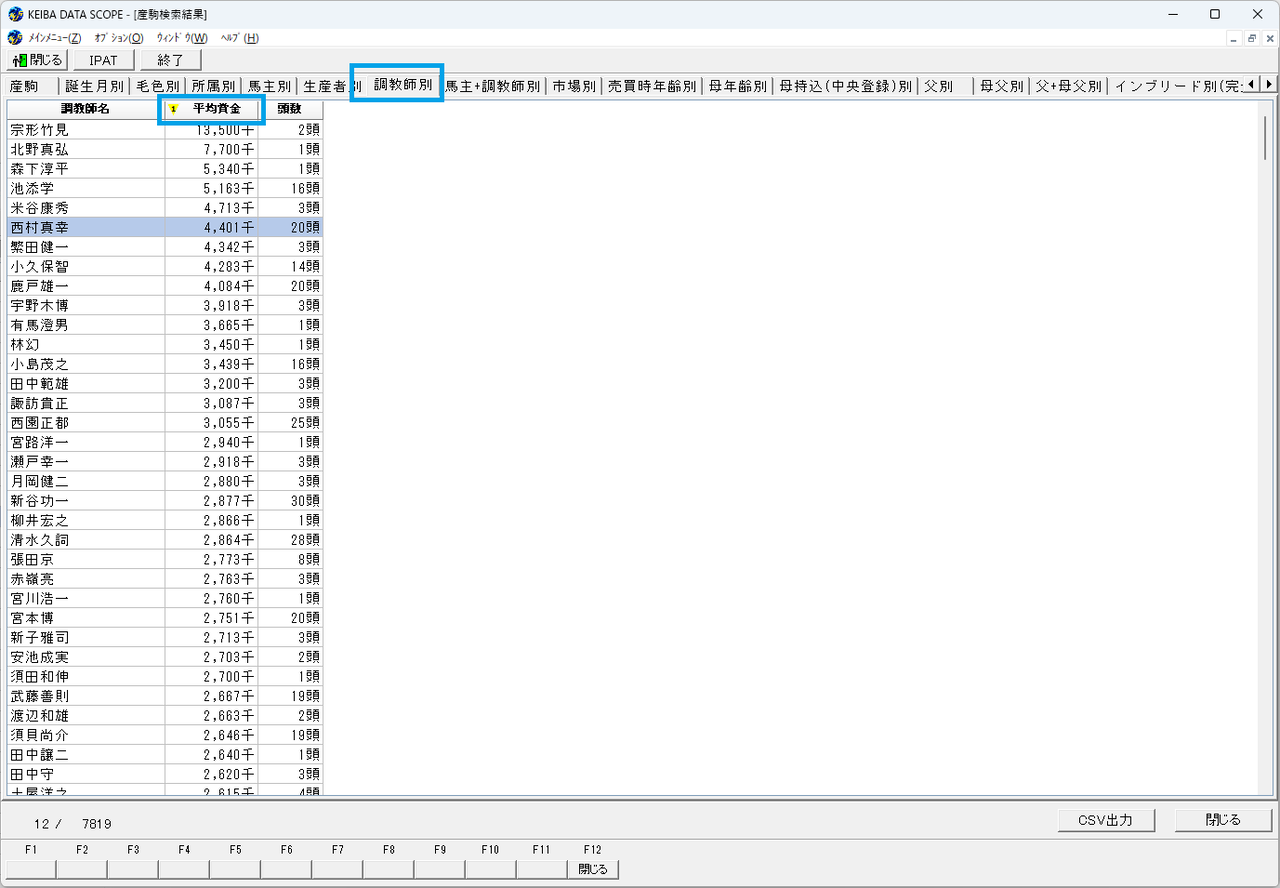Click the 閉じる button next to CSV出力
This screenshot has width=1280, height=888.
[x=1223, y=820]
